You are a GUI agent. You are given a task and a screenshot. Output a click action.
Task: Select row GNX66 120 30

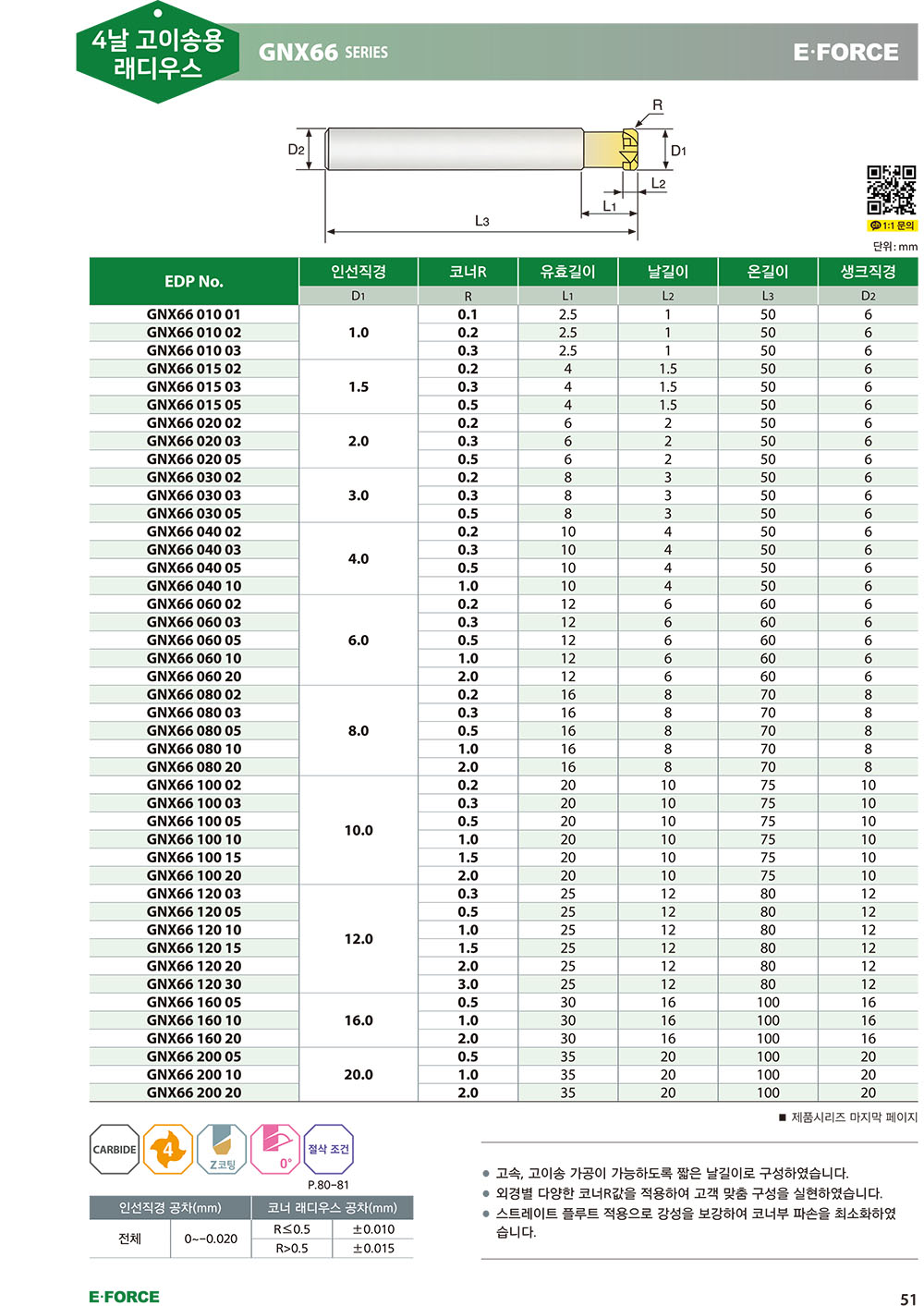pyautogui.click(x=504, y=984)
